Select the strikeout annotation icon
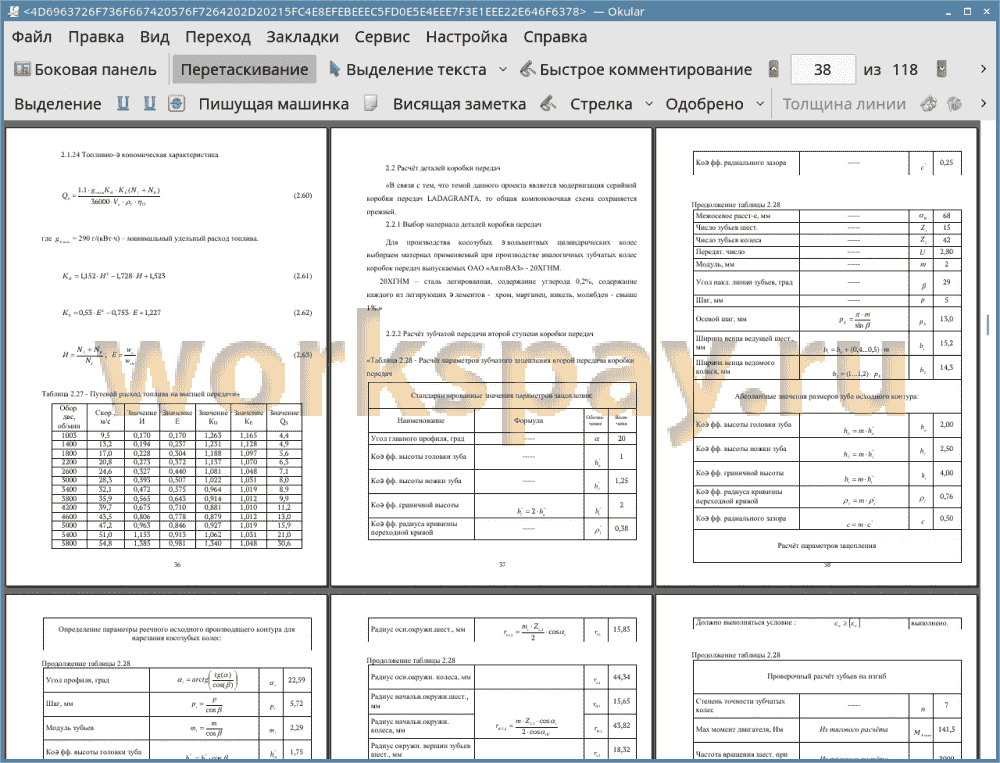The width and height of the screenshot is (1000, 763). 177,103
